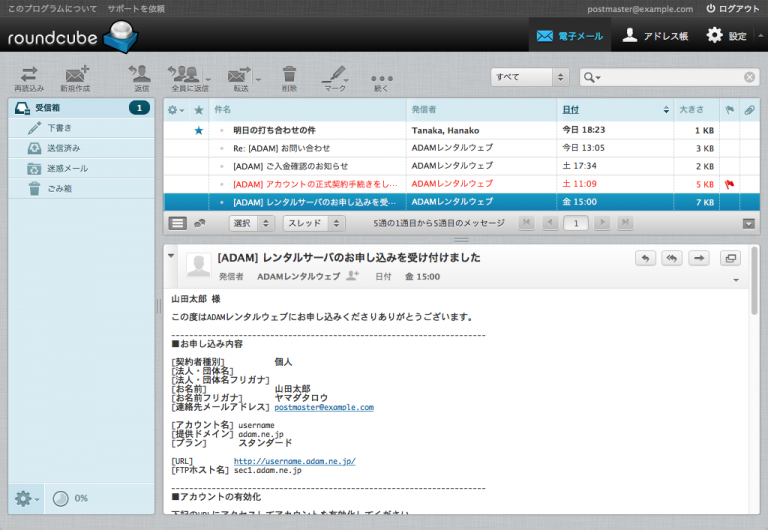This screenshot has width=768, height=530.
Task: Forward the message using 転送 icon
Action: [239, 75]
